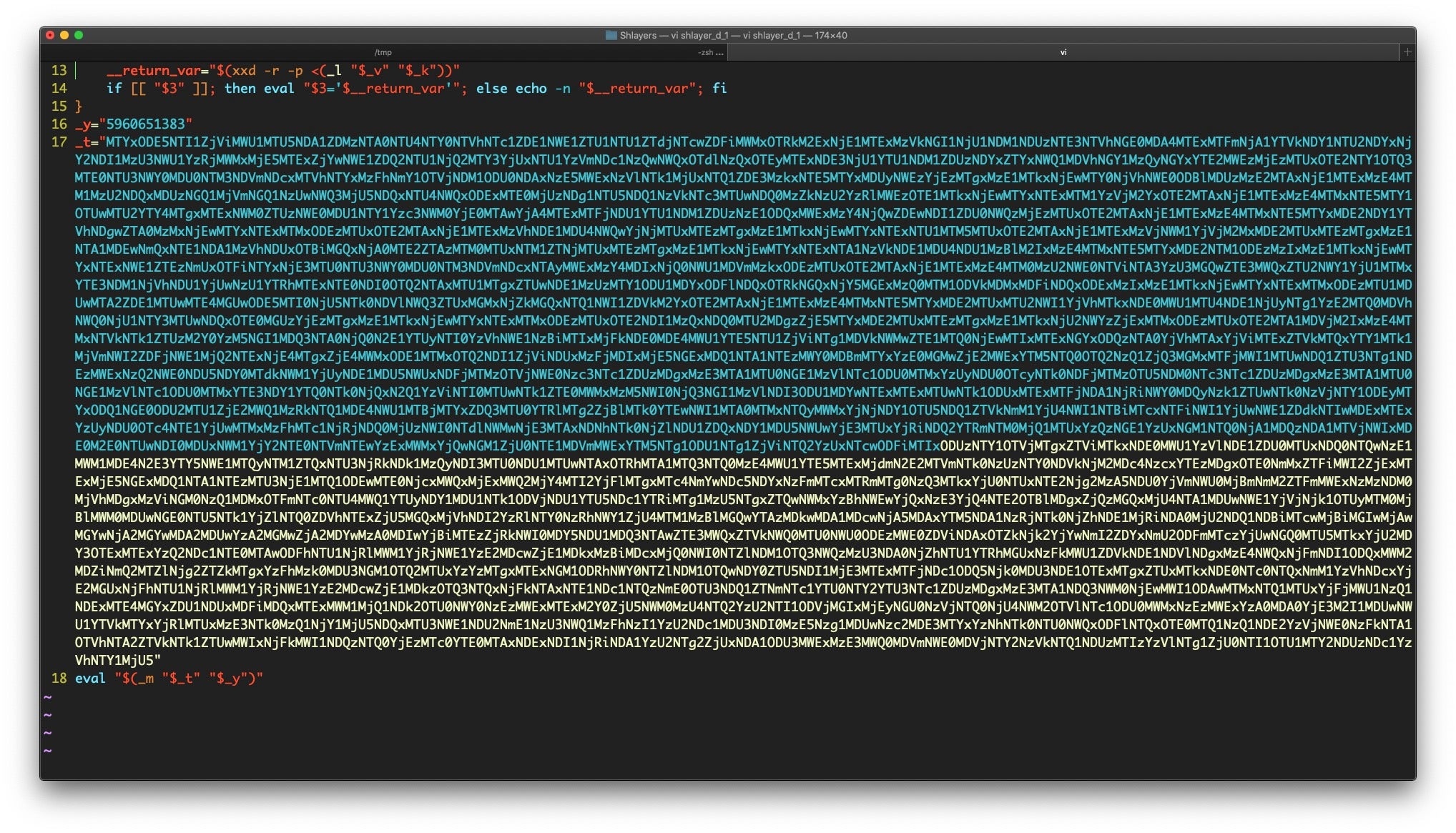Click line number 17 in gutter

point(59,142)
